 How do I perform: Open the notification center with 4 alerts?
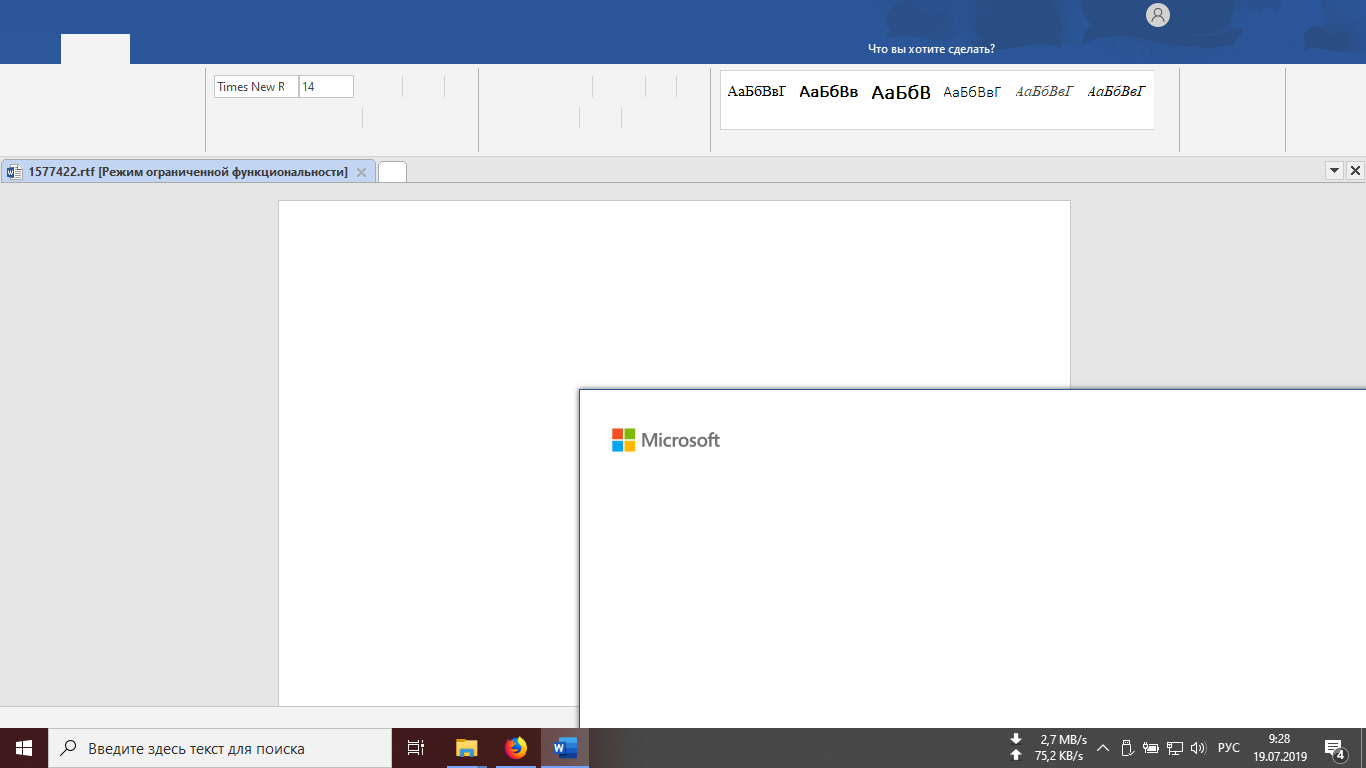(1335, 748)
